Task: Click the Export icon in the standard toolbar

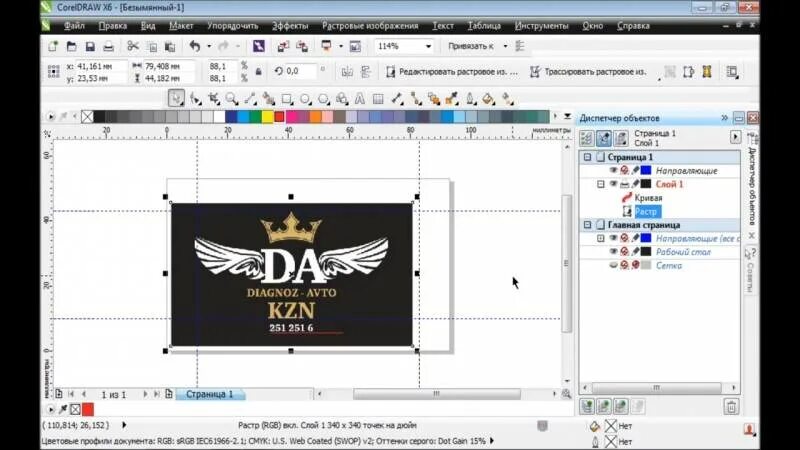Action: click(x=302, y=46)
